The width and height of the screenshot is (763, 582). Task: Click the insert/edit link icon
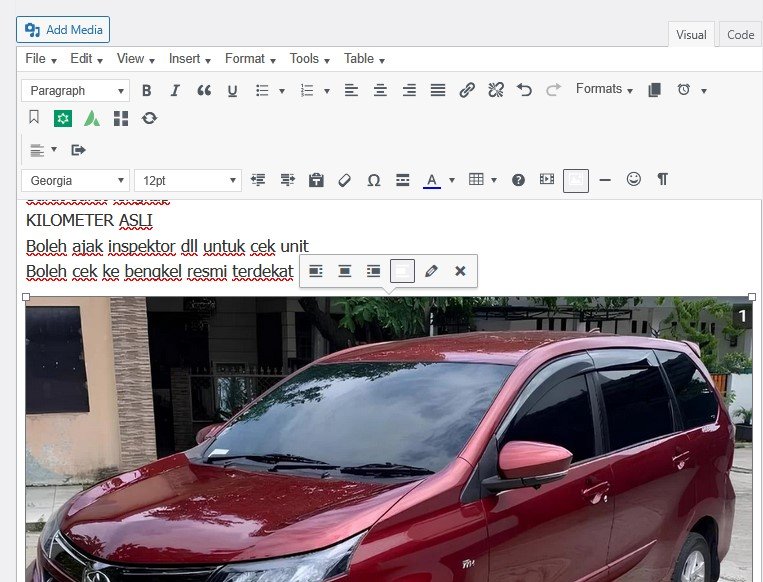tap(467, 91)
